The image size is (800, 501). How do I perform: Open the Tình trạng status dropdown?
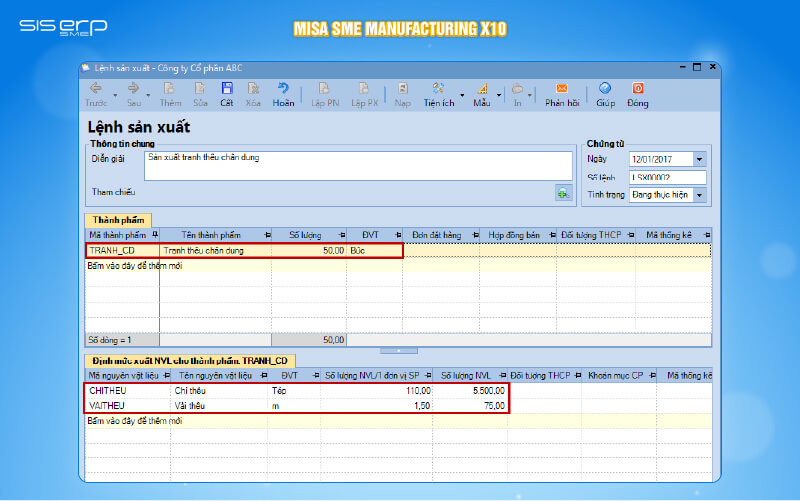tap(699, 195)
